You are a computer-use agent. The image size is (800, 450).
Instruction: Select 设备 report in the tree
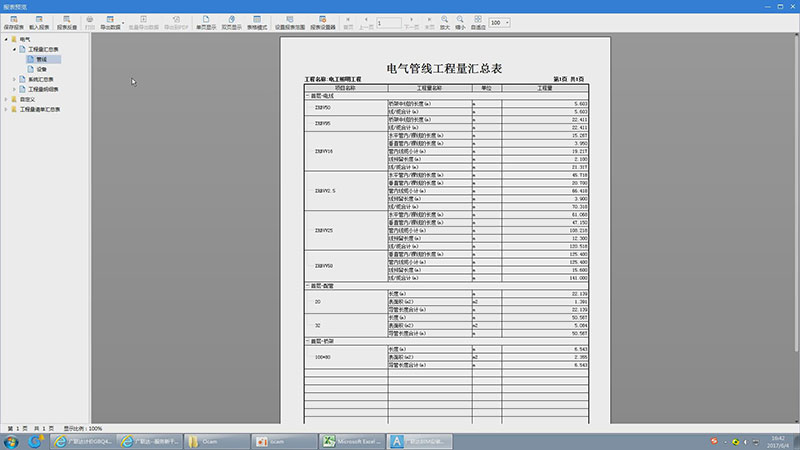click(41, 69)
